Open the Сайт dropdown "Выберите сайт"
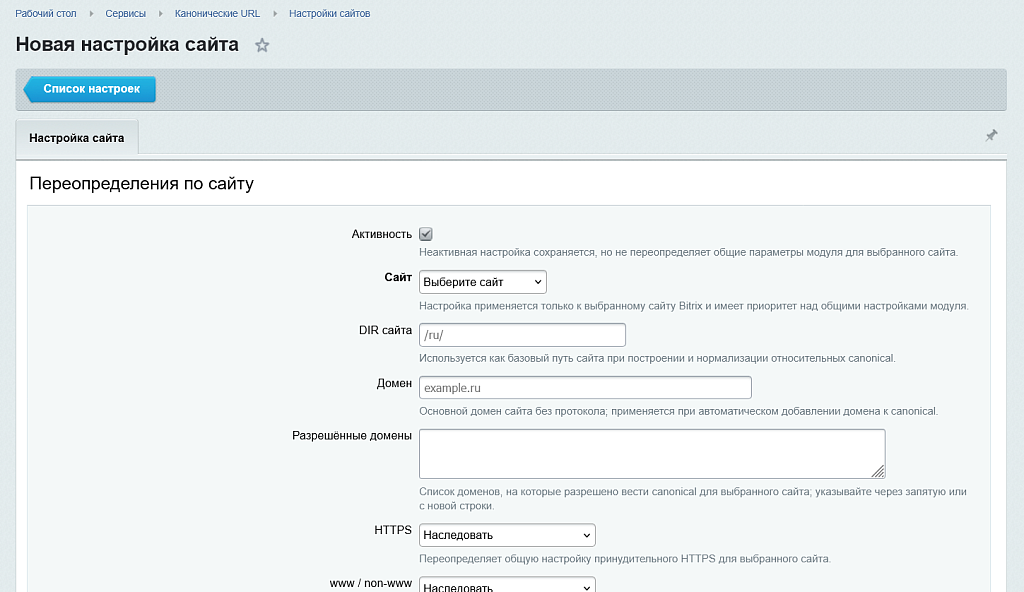The image size is (1024, 592). 483,282
